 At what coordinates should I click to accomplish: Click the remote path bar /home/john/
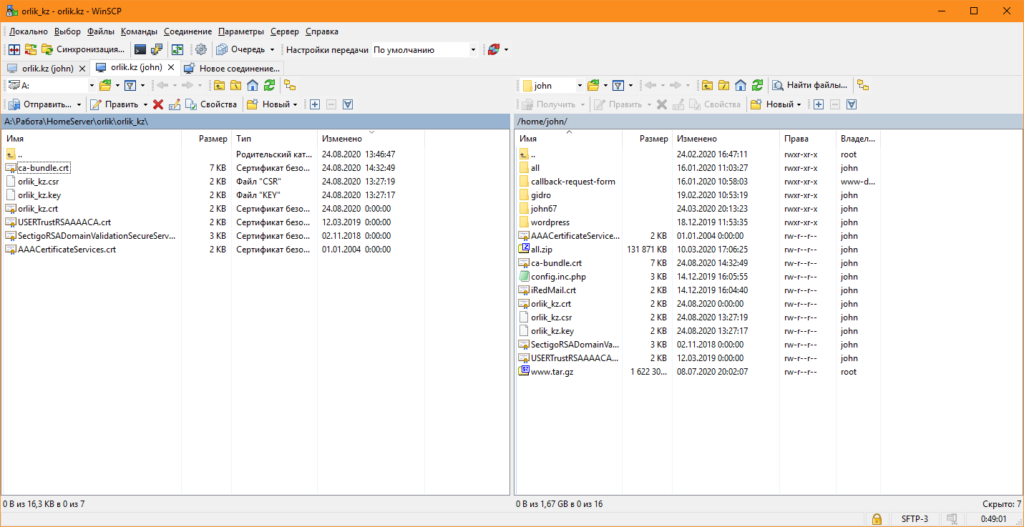pos(769,122)
